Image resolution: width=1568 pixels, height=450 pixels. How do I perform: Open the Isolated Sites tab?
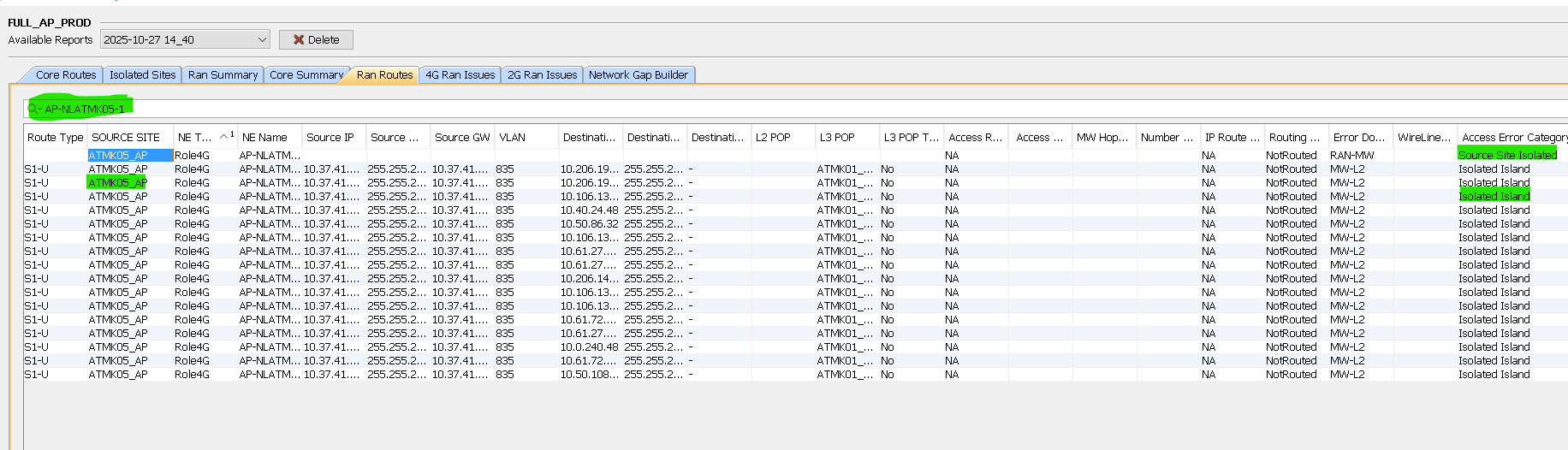tap(142, 75)
